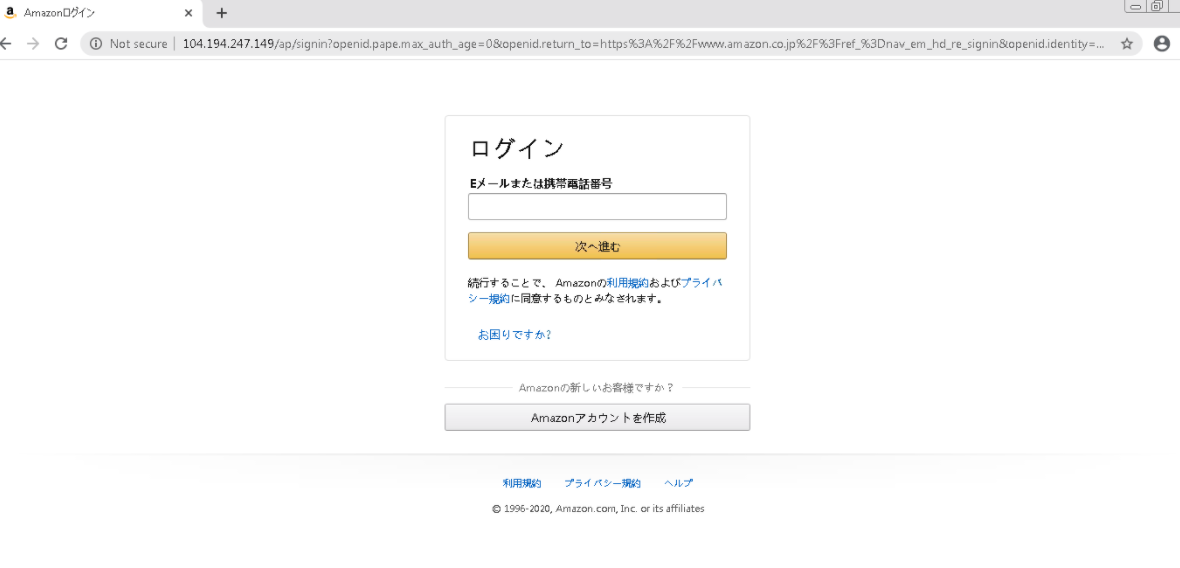Open a new tab with the plus icon
Image resolution: width=1180 pixels, height=568 pixels.
[221, 13]
